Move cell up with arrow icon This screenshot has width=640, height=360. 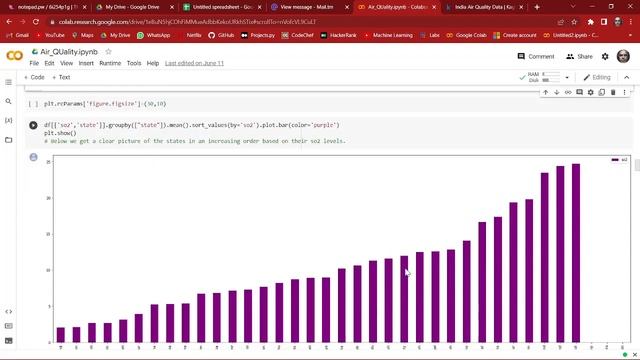click(546, 93)
